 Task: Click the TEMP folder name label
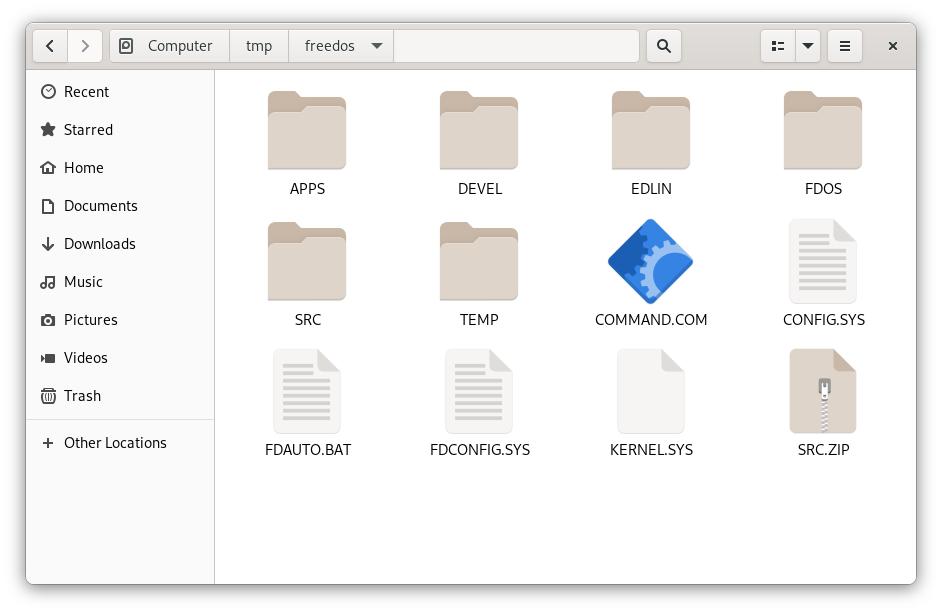[x=479, y=320]
